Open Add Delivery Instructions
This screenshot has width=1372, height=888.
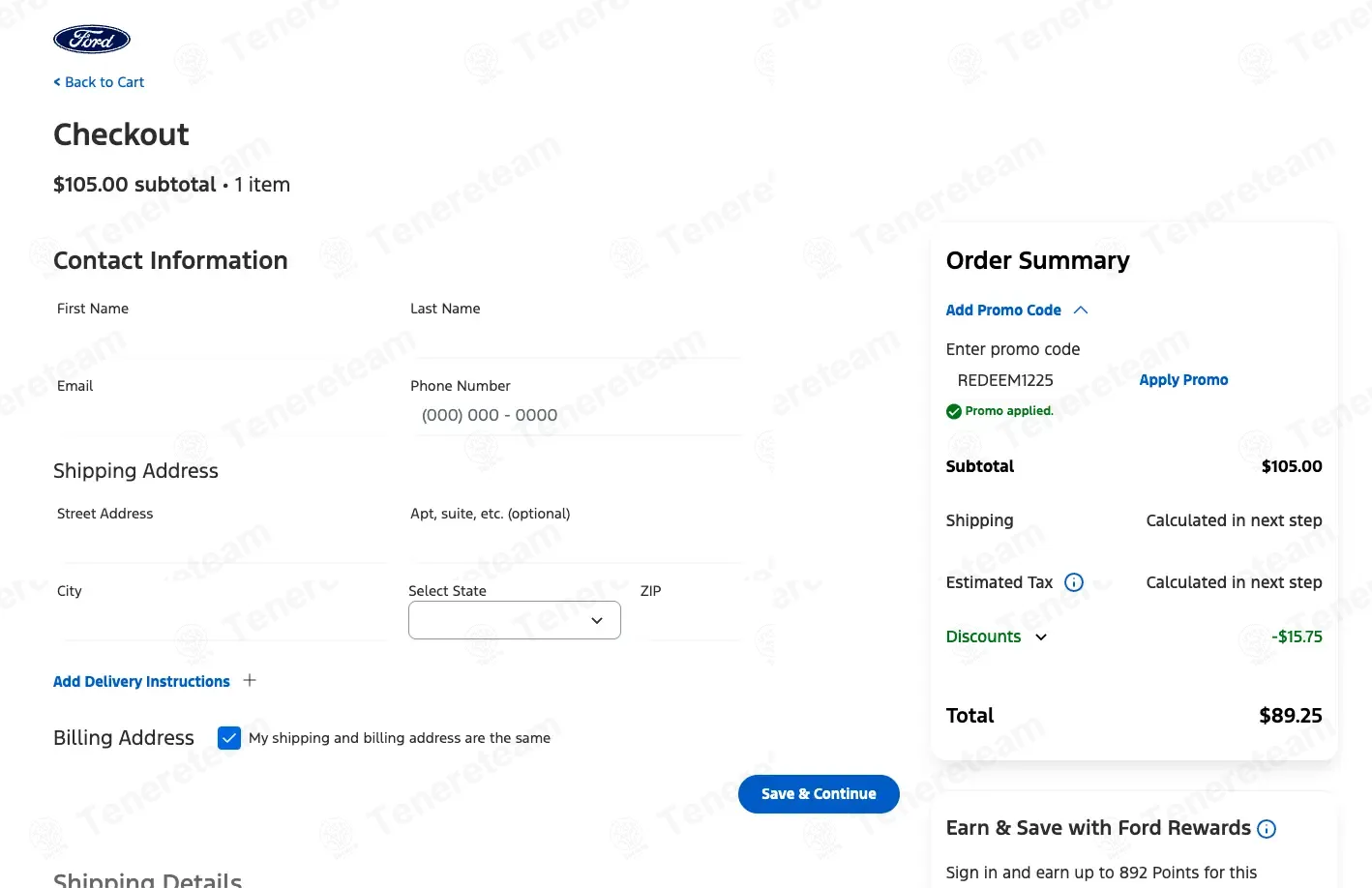click(x=141, y=682)
